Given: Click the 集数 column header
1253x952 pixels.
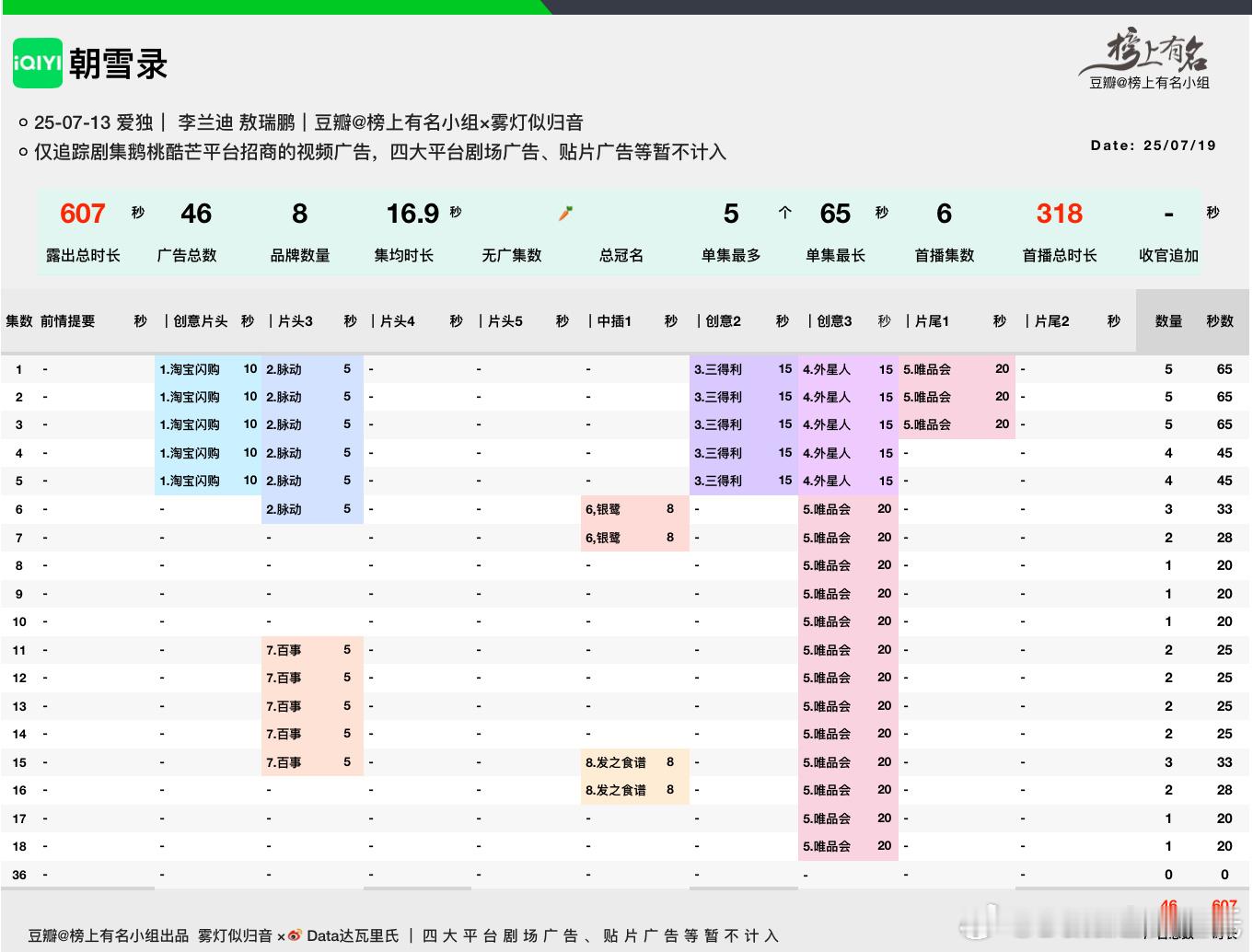Looking at the screenshot, I should (x=19, y=321).
